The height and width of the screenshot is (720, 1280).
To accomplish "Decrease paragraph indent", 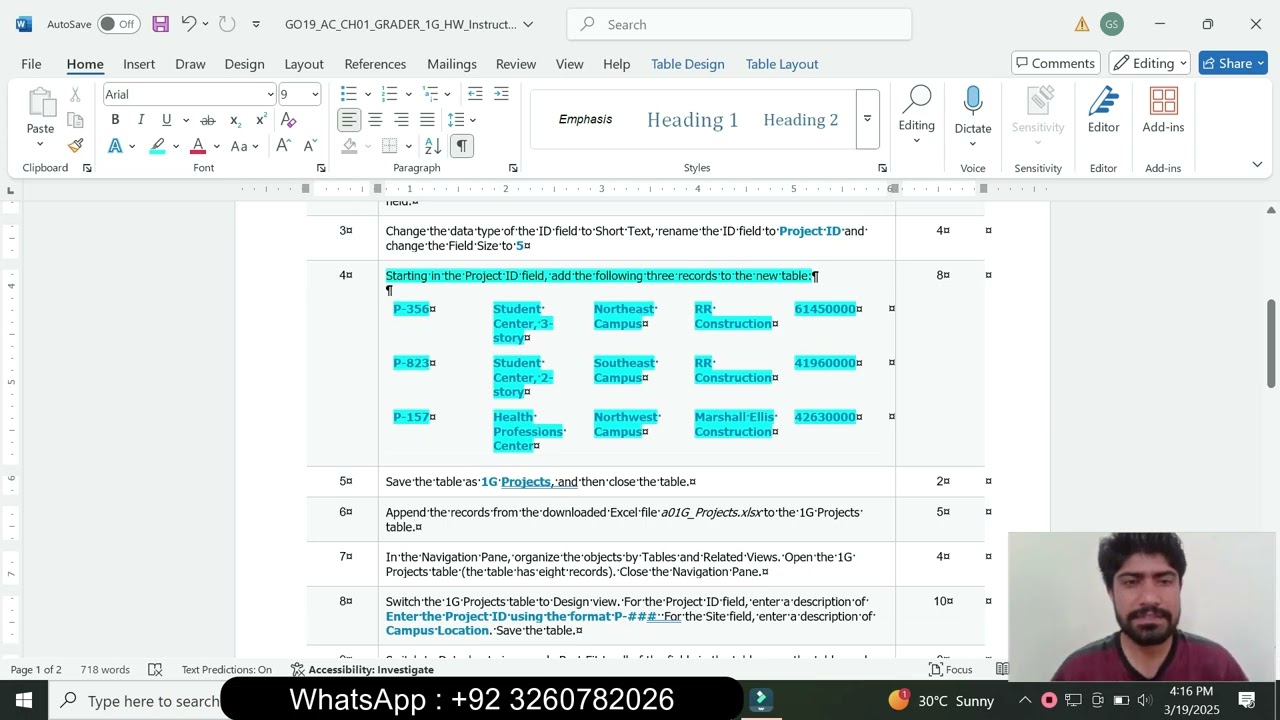I will click(x=475, y=94).
